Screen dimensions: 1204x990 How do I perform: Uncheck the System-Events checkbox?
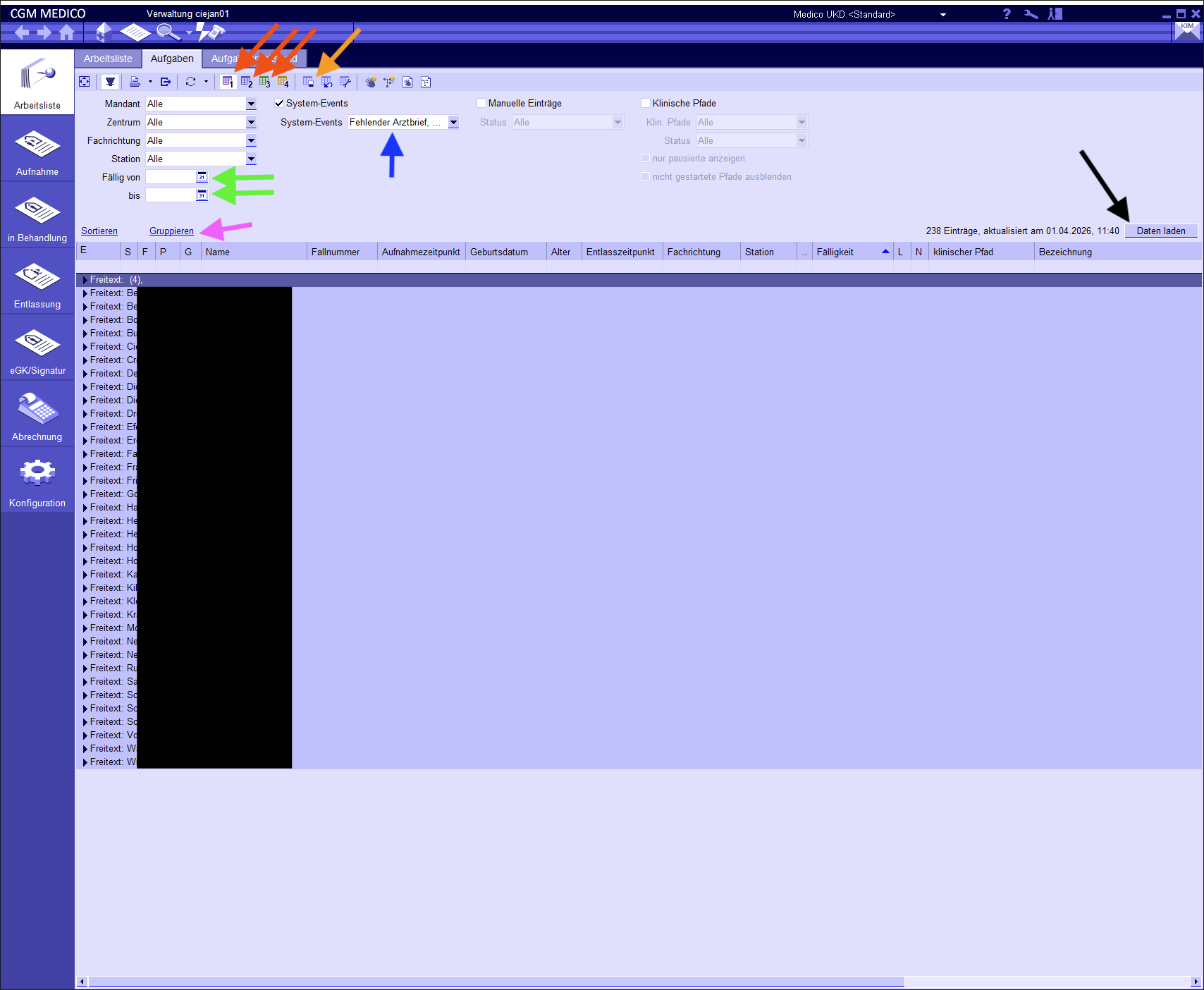(279, 103)
